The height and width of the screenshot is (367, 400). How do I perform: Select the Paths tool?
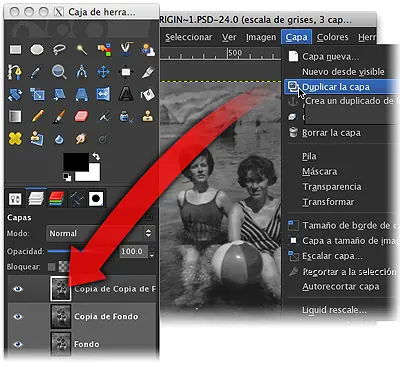coord(15,72)
